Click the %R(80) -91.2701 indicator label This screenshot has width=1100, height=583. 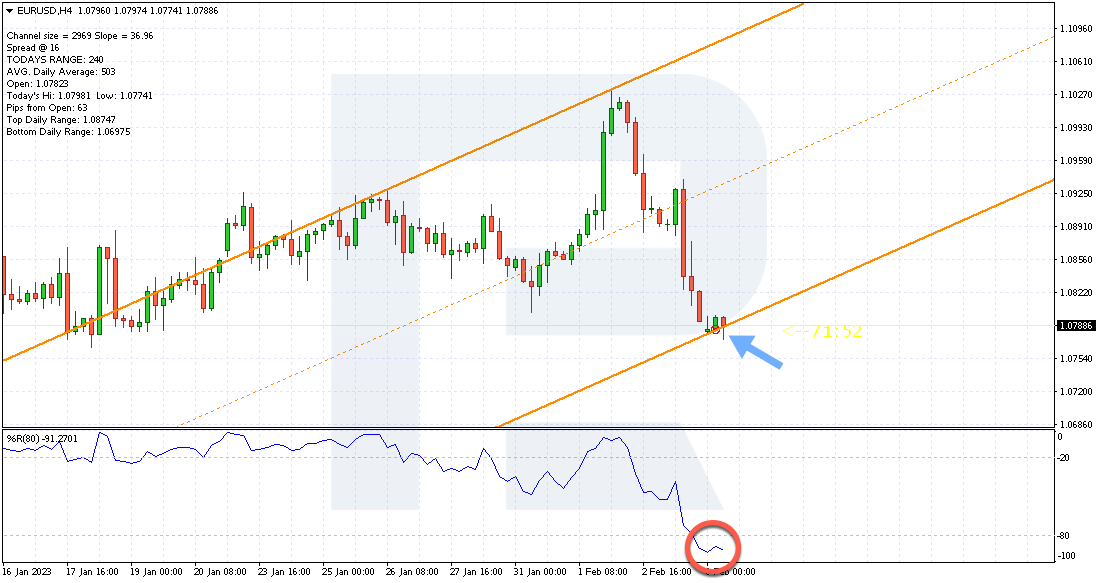click(42, 438)
